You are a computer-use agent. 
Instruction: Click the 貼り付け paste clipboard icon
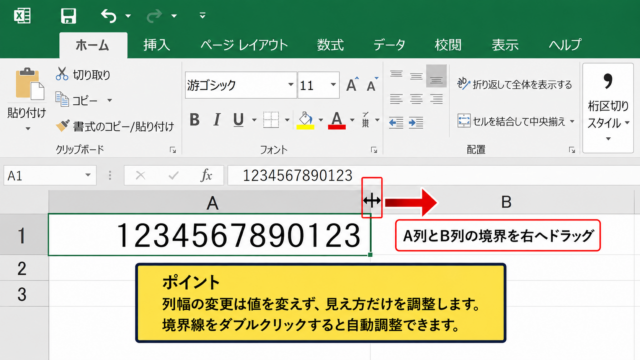(x=29, y=84)
